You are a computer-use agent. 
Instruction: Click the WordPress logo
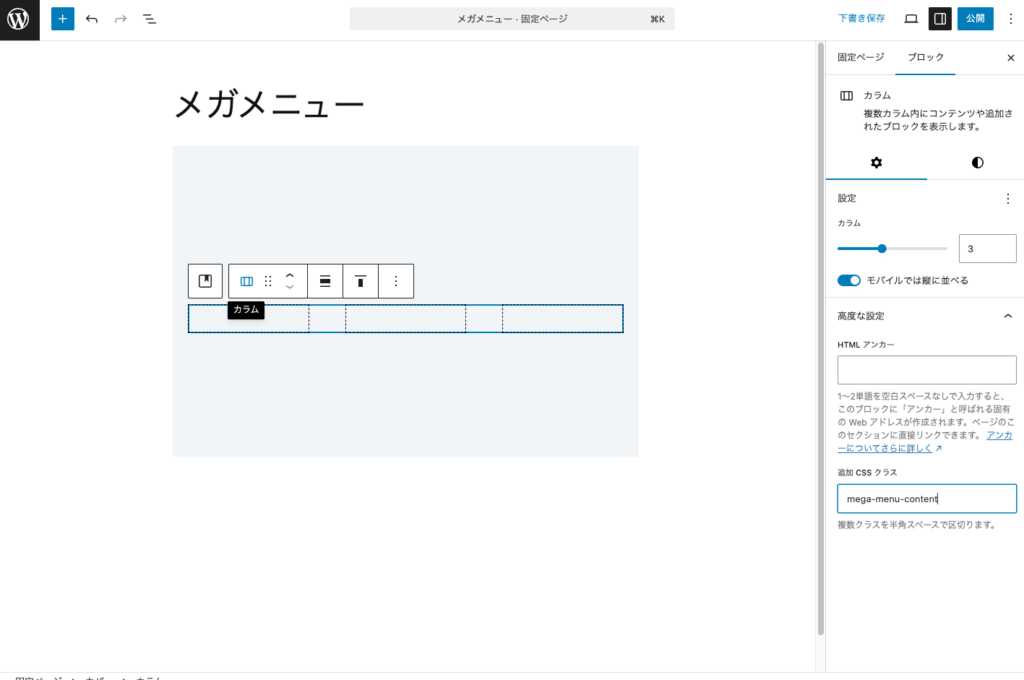coord(18,18)
